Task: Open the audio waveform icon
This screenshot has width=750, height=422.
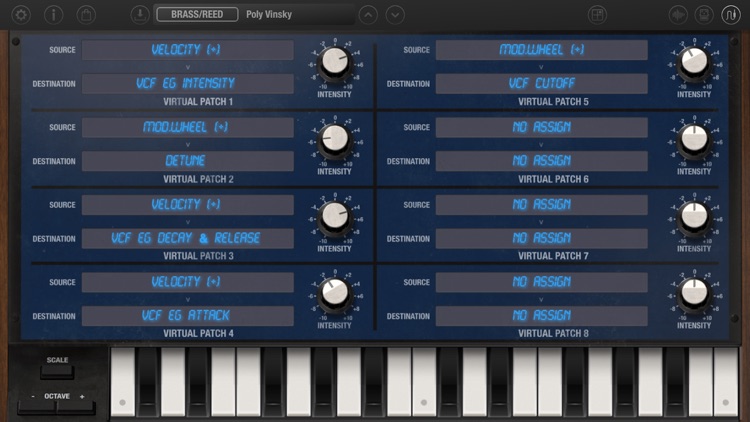Action: tap(678, 15)
